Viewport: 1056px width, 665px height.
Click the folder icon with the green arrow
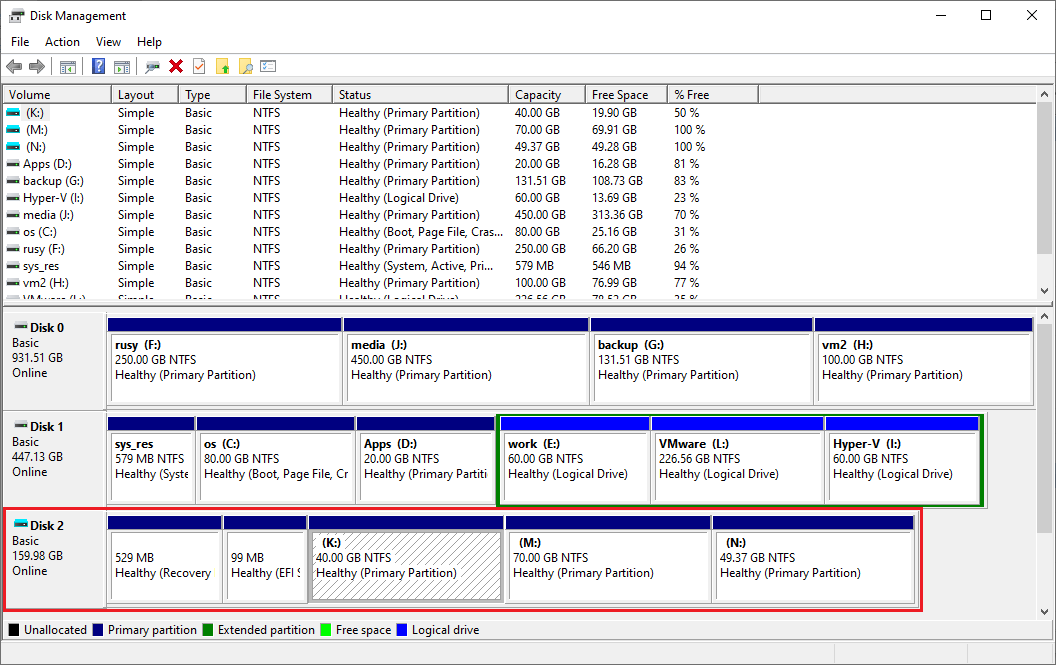[x=222, y=67]
